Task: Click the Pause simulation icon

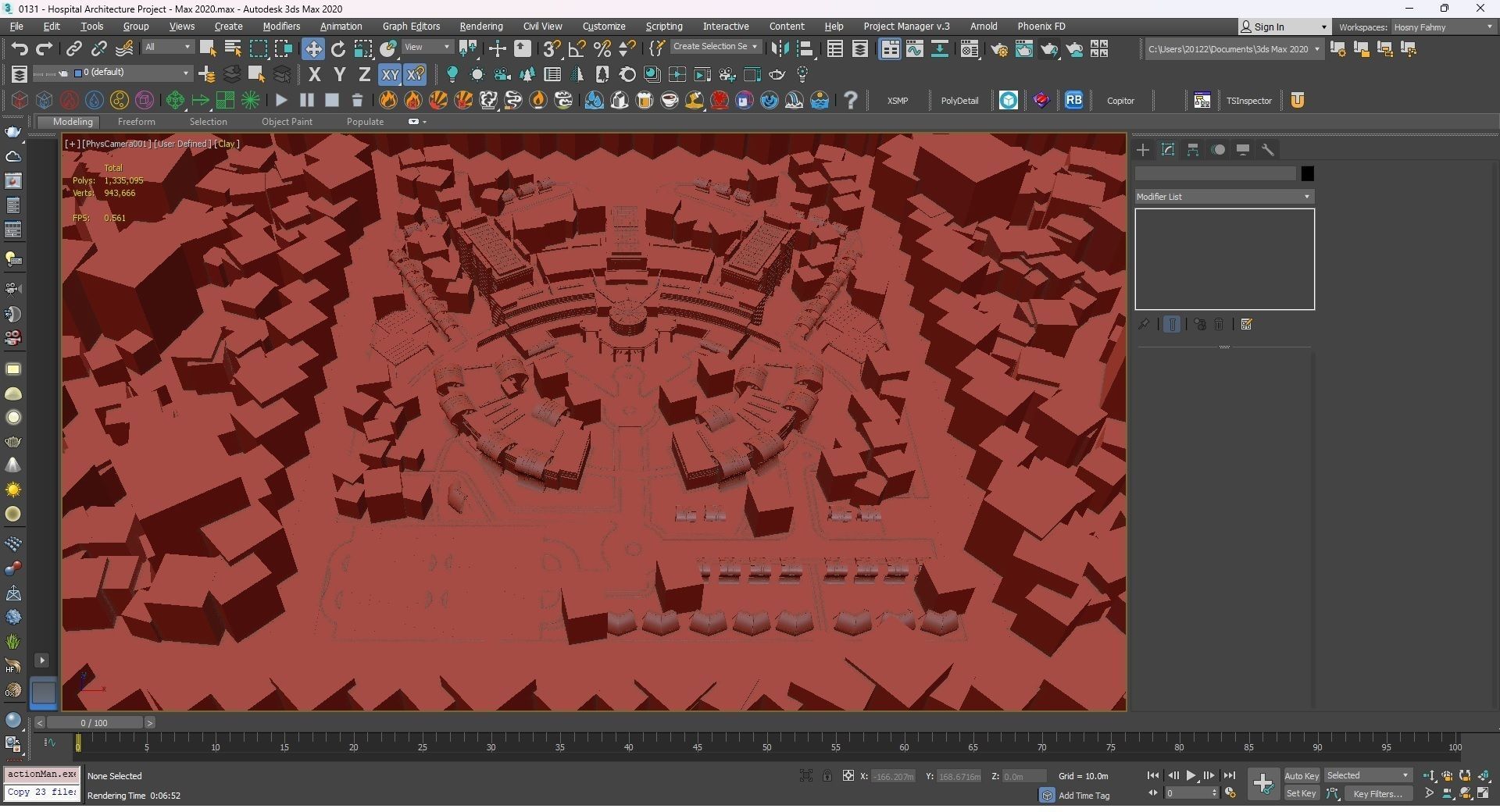Action: pyautogui.click(x=306, y=100)
